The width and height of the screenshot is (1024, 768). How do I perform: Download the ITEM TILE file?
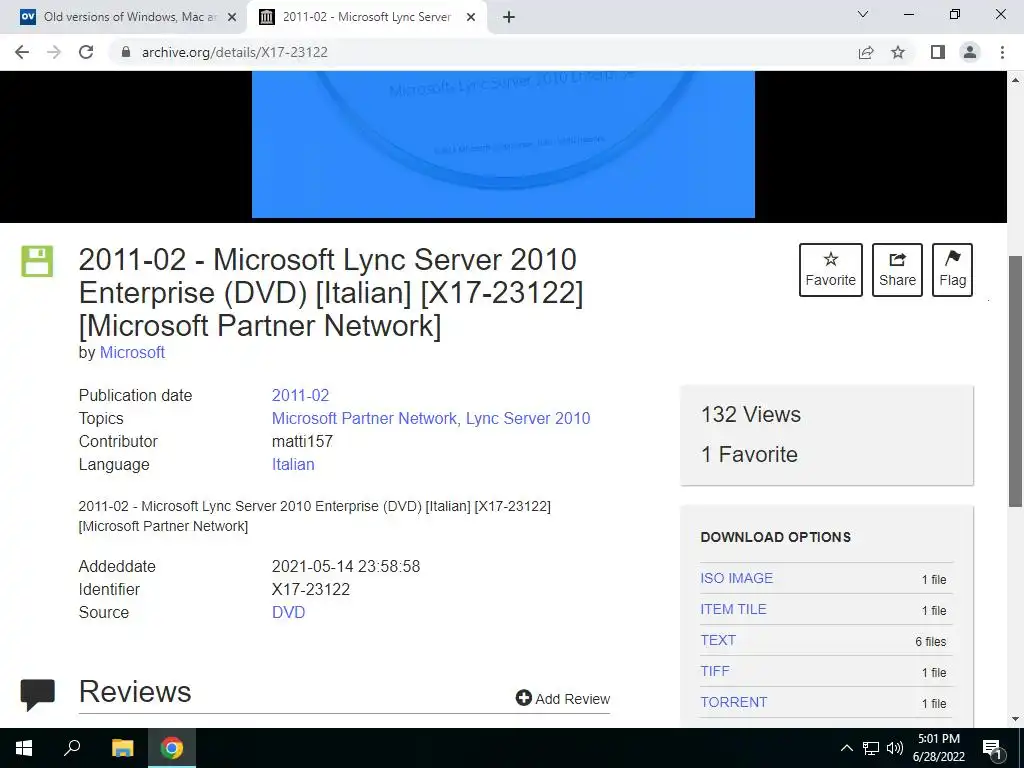pyautogui.click(x=733, y=609)
